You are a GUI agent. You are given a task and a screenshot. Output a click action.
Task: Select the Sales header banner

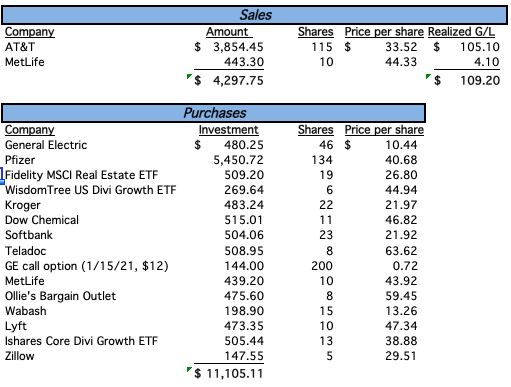(x=255, y=15)
